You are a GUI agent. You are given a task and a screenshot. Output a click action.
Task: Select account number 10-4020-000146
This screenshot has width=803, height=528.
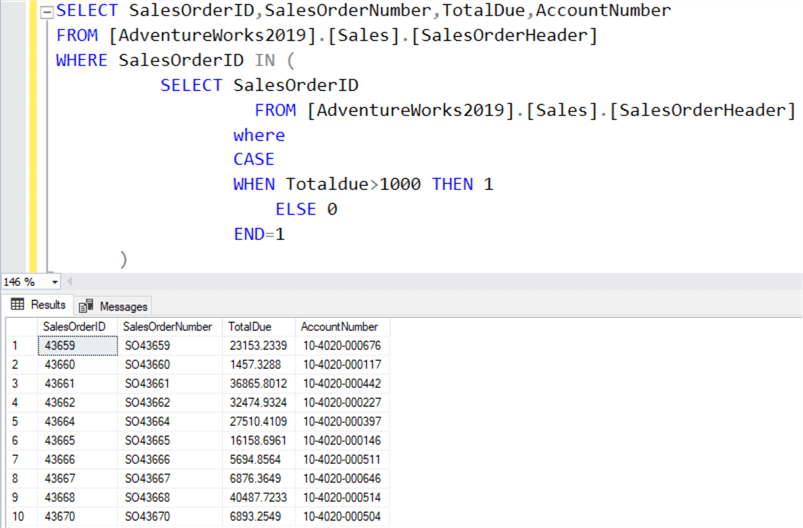[343, 440]
